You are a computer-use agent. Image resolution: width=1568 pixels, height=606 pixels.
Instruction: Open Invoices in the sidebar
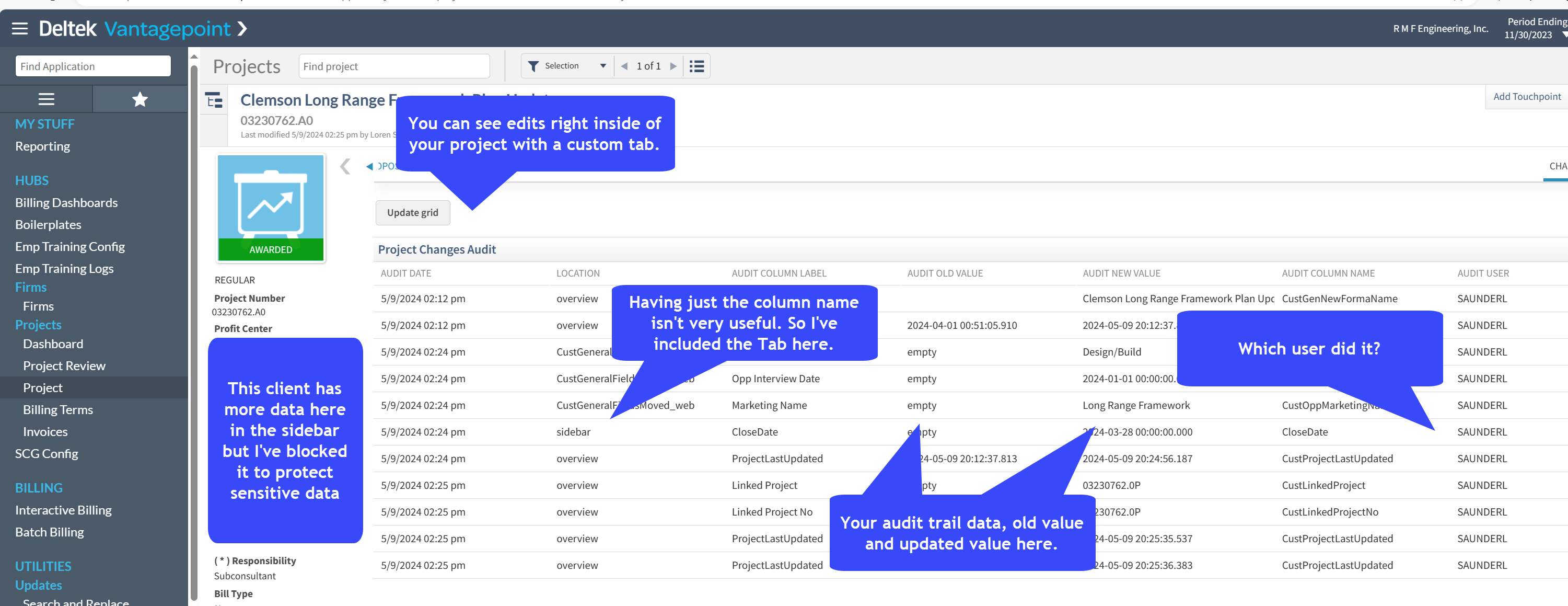click(x=45, y=431)
